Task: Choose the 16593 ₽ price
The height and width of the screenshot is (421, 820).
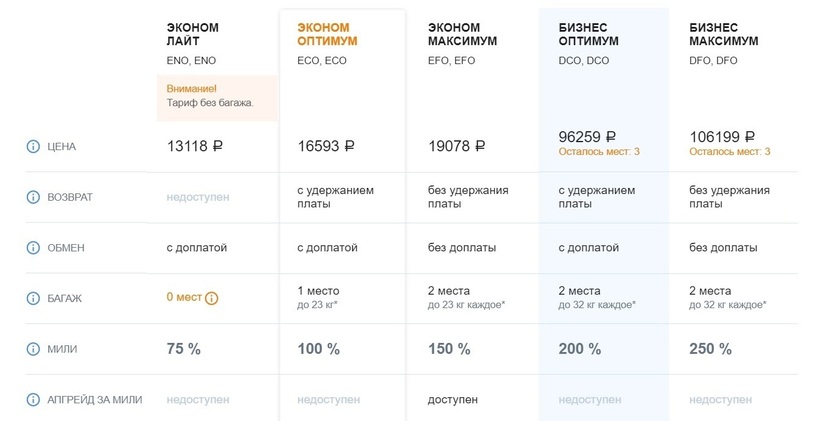Action: [326, 146]
